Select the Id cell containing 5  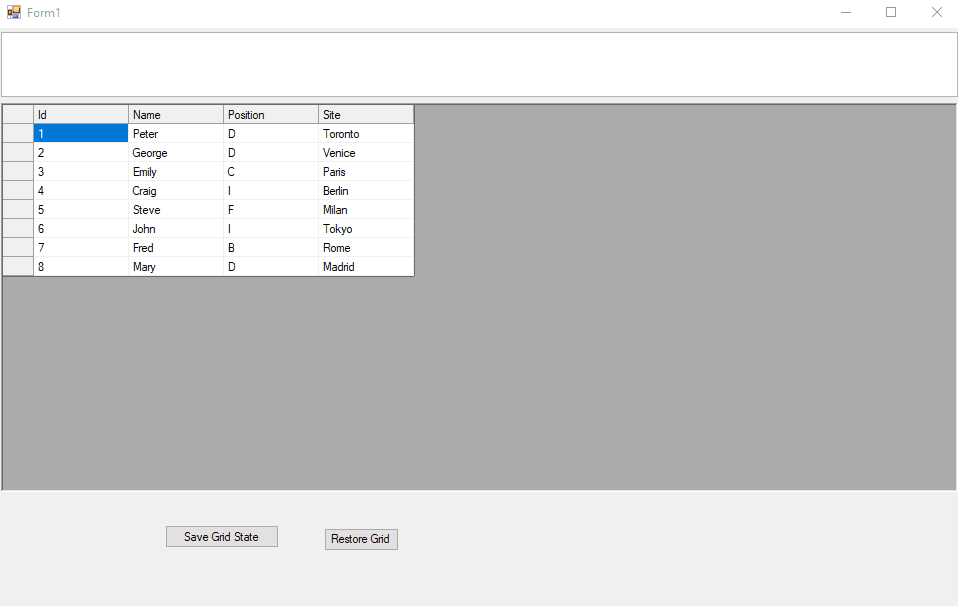tap(81, 209)
